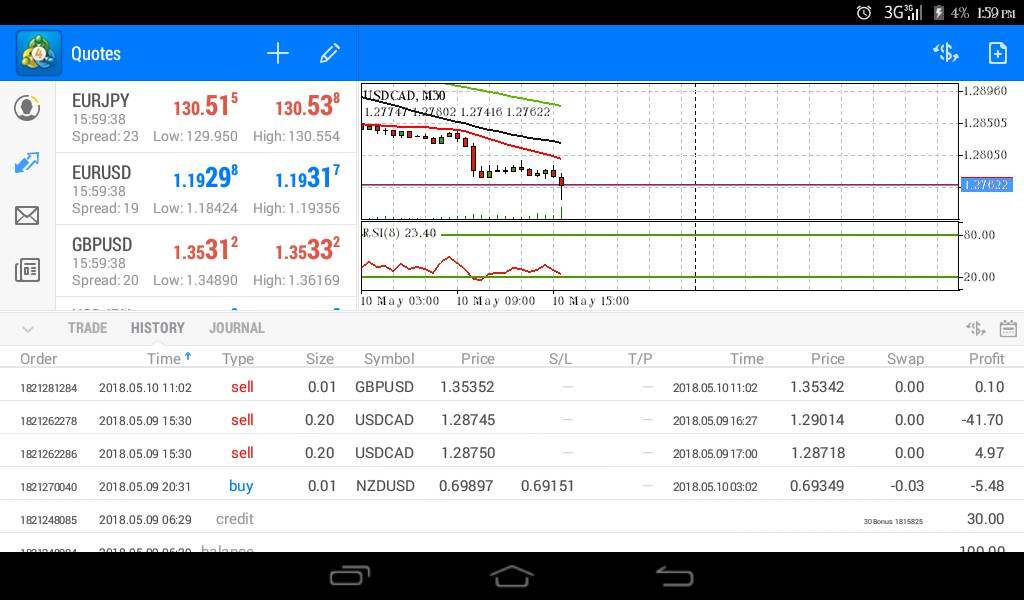Open order 1821262278 in history
Viewport: 1024px width, 600px height.
click(512, 420)
